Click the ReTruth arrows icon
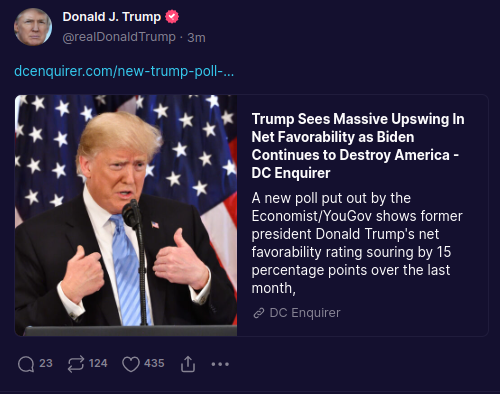500x394 pixels. [x=76, y=364]
